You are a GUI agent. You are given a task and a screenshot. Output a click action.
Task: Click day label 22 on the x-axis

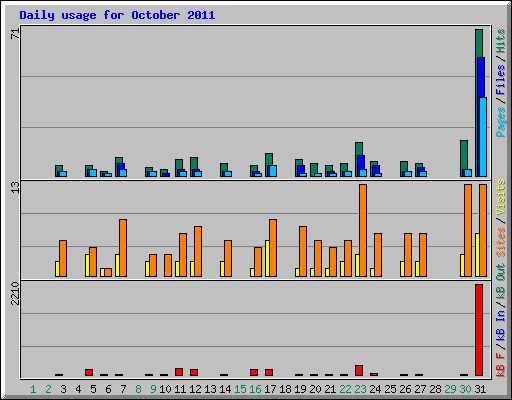pos(345,389)
